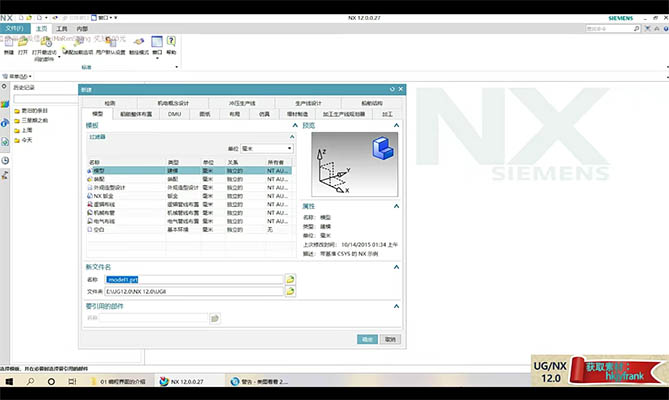The width and height of the screenshot is (669, 400).
Task: Open recently accessed parts icon
Action: [x=45, y=43]
